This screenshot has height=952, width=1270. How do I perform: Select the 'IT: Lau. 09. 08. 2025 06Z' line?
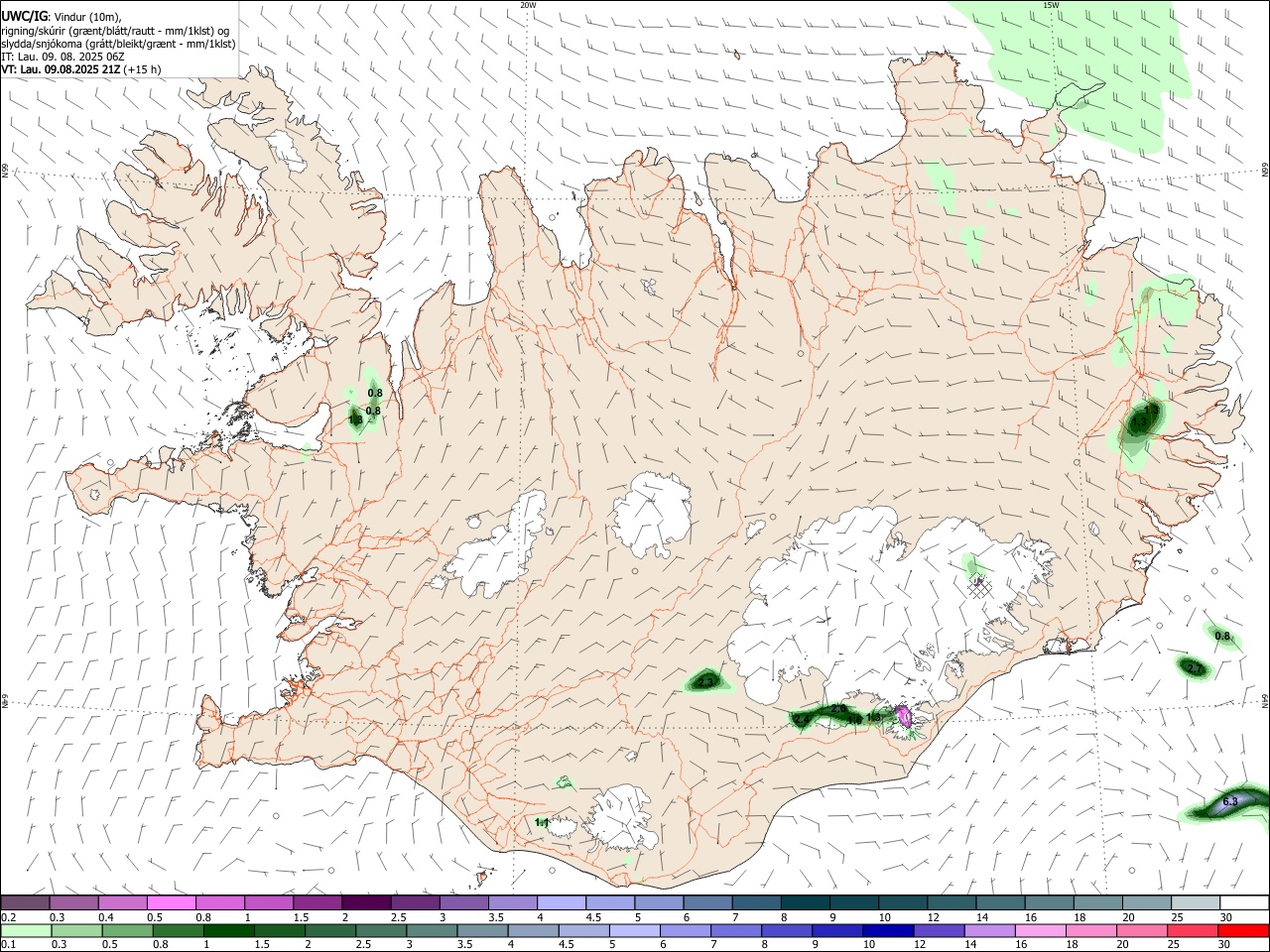[63, 57]
